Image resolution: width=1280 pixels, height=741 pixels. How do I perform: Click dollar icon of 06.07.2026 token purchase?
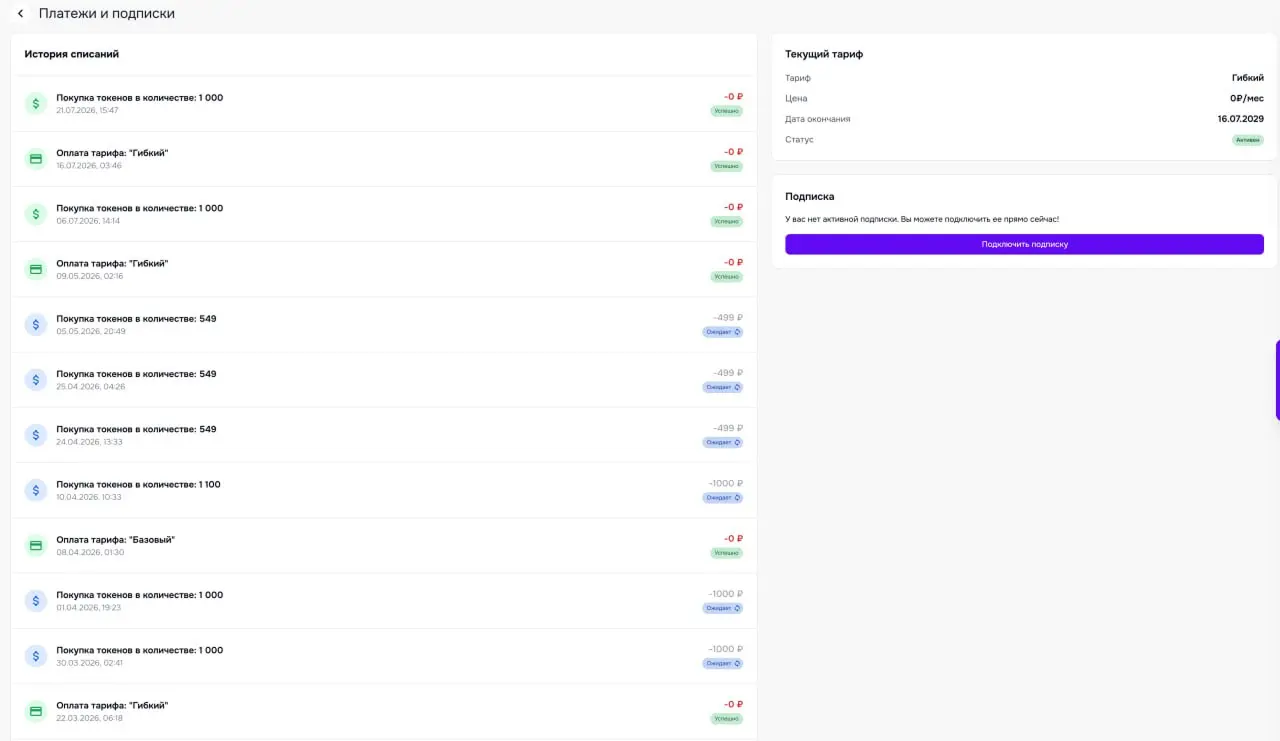(36, 214)
